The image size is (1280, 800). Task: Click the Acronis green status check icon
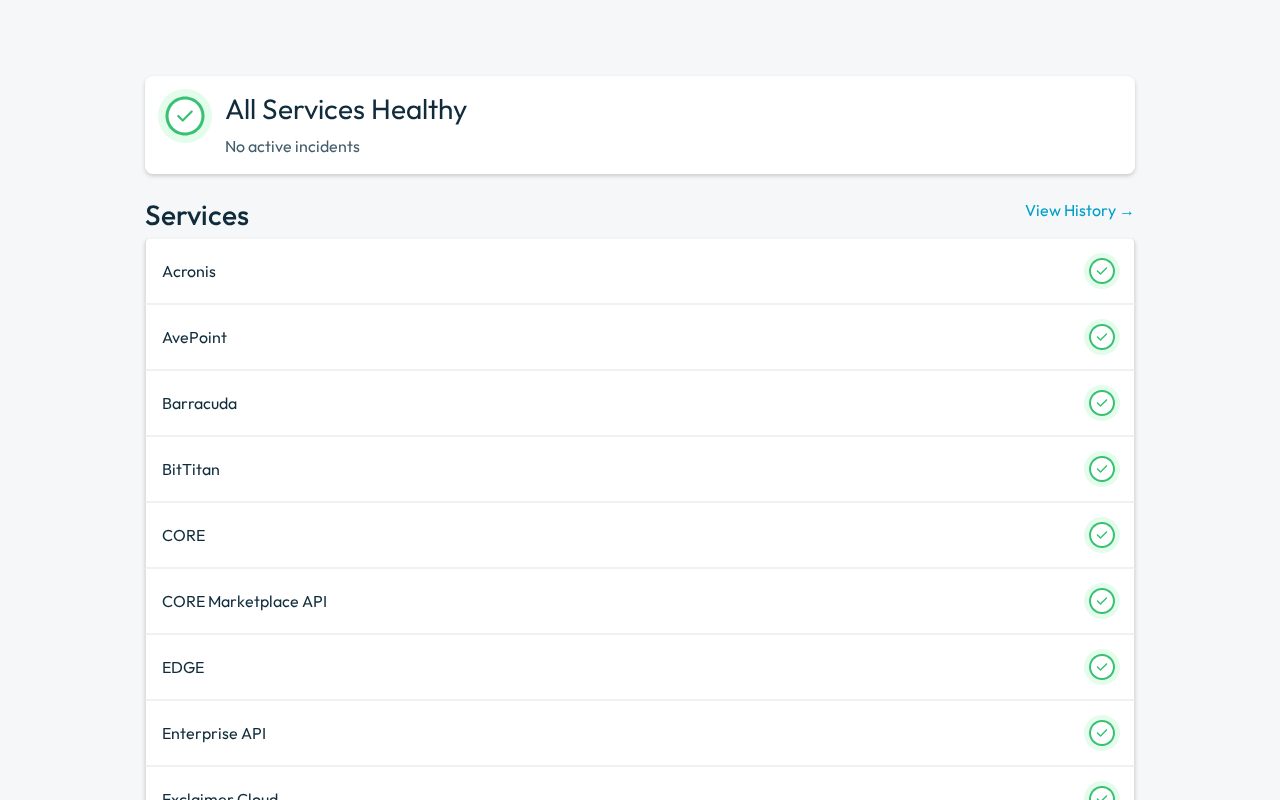[1102, 271]
